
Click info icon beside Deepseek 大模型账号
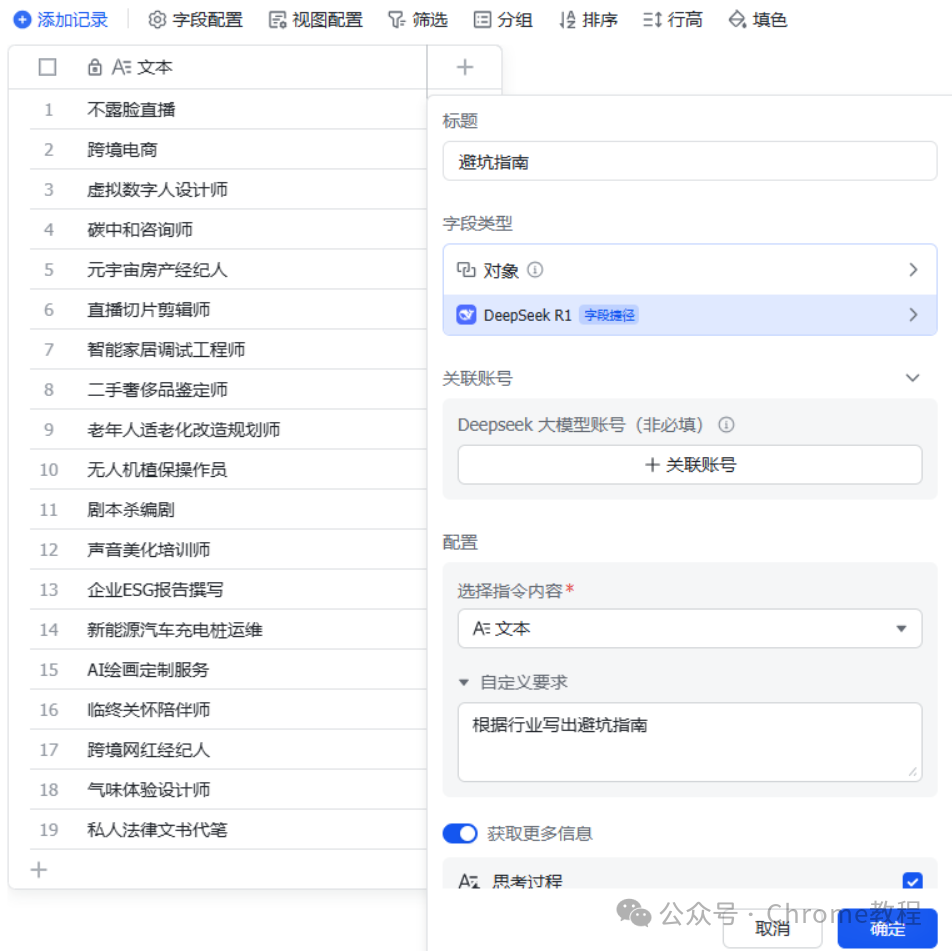pyautogui.click(x=726, y=424)
